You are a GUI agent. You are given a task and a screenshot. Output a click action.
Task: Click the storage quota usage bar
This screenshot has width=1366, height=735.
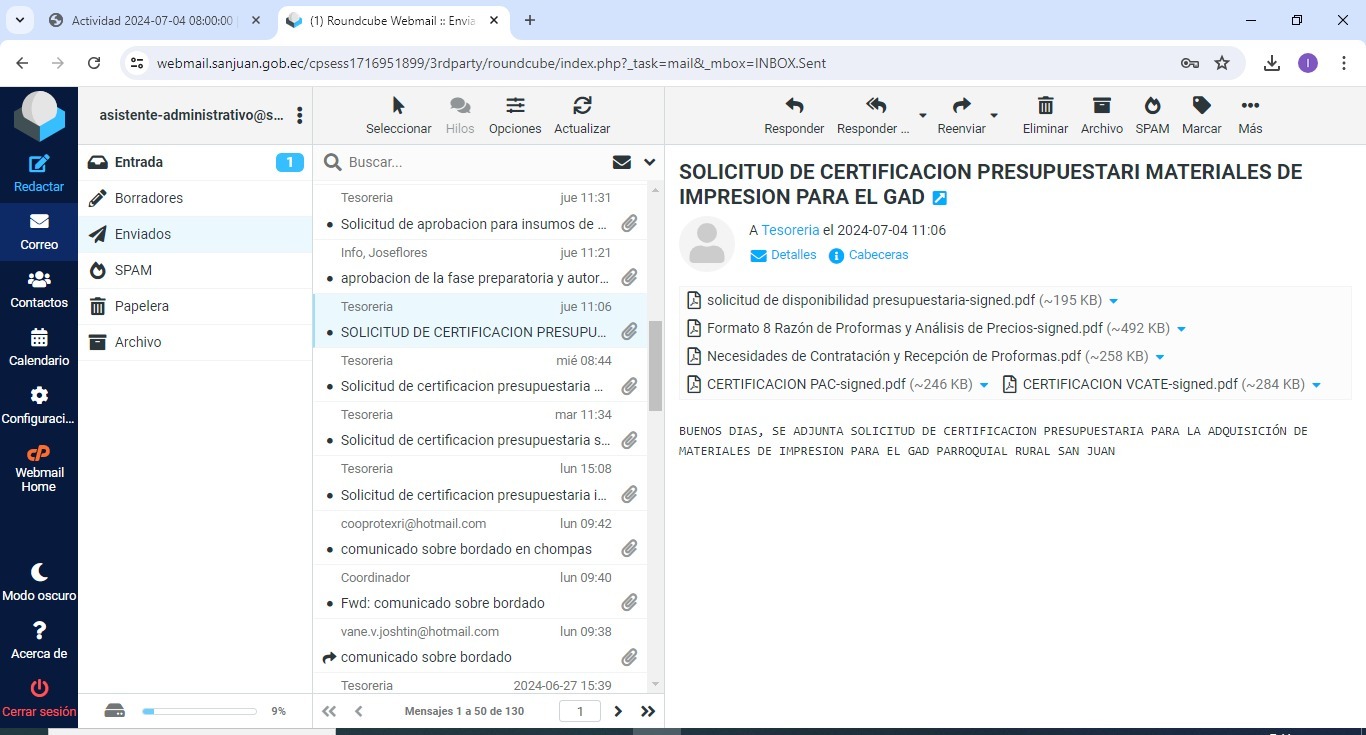pos(199,711)
